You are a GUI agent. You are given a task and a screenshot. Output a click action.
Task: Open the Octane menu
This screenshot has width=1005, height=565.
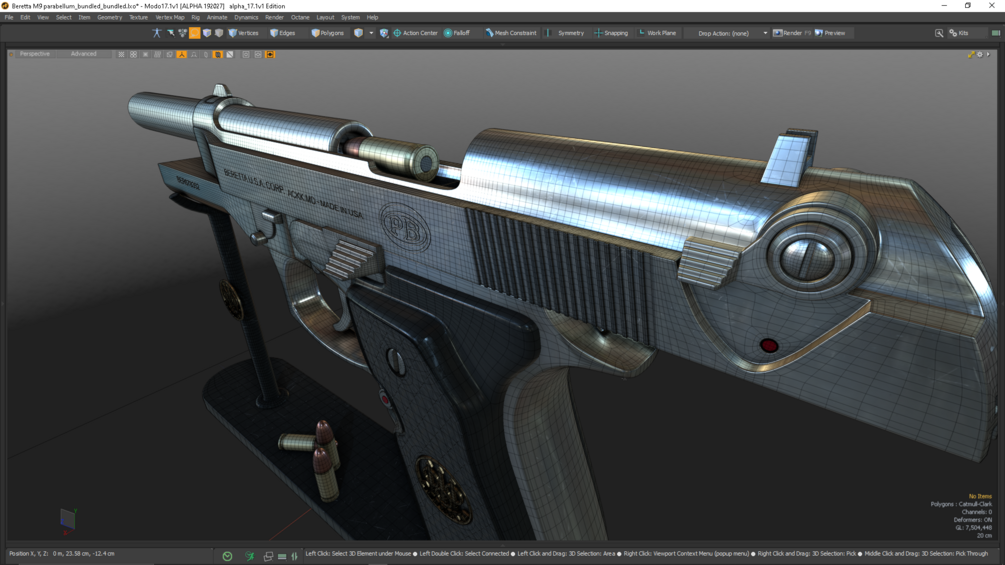300,17
